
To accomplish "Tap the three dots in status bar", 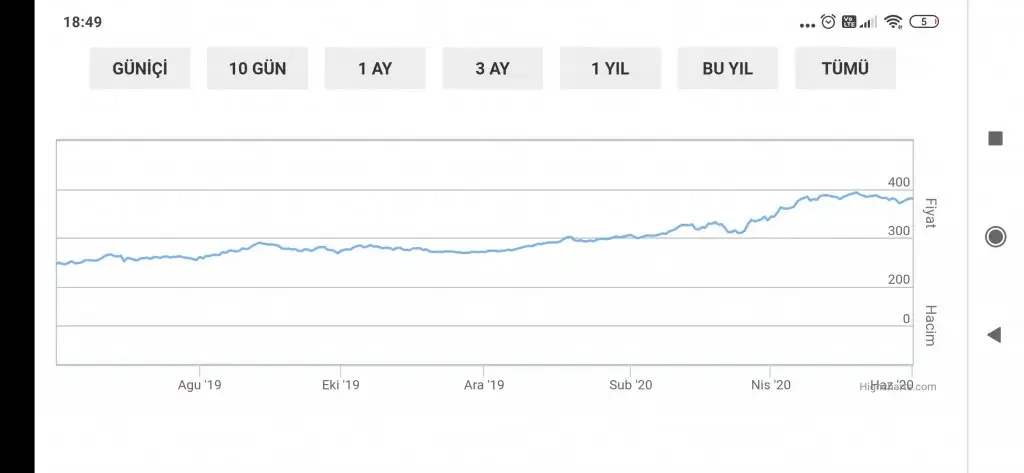I will click(807, 24).
